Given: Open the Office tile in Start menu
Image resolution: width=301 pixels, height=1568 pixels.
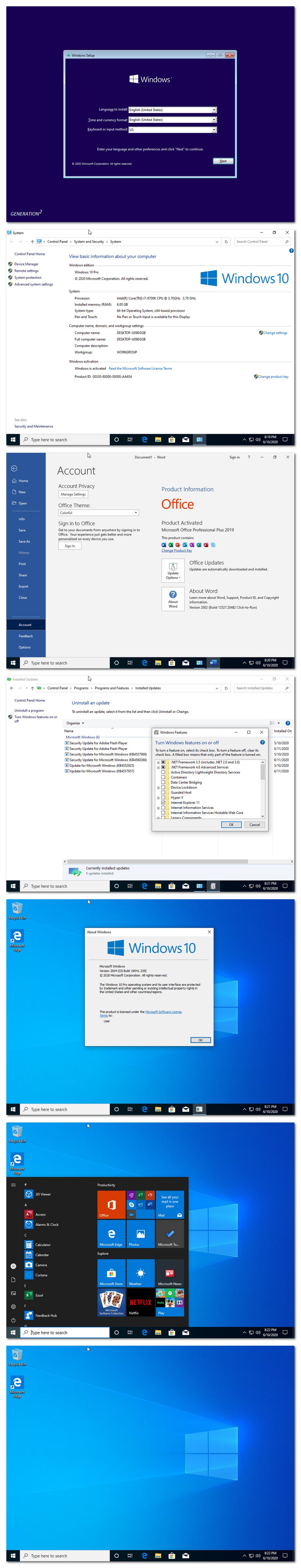Looking at the screenshot, I should coord(112,1204).
